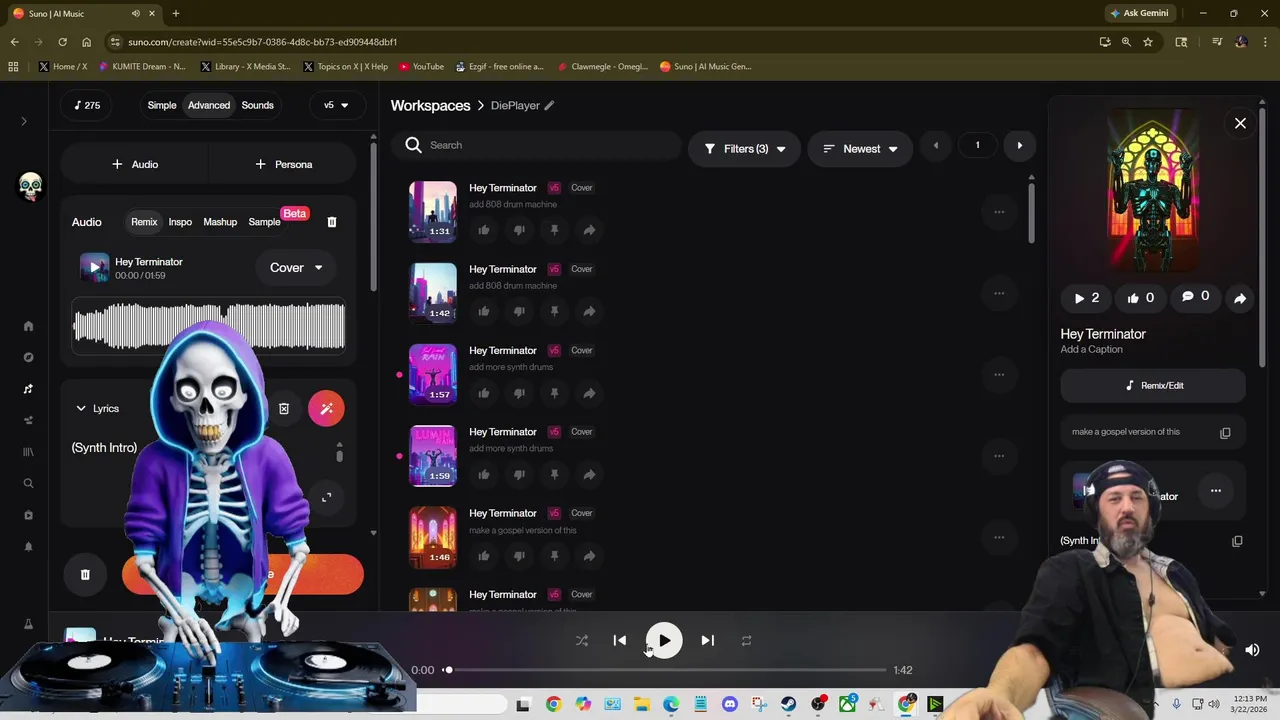The height and width of the screenshot is (720, 1280).
Task: Open the Filters (3) dropdown
Action: 744,149
